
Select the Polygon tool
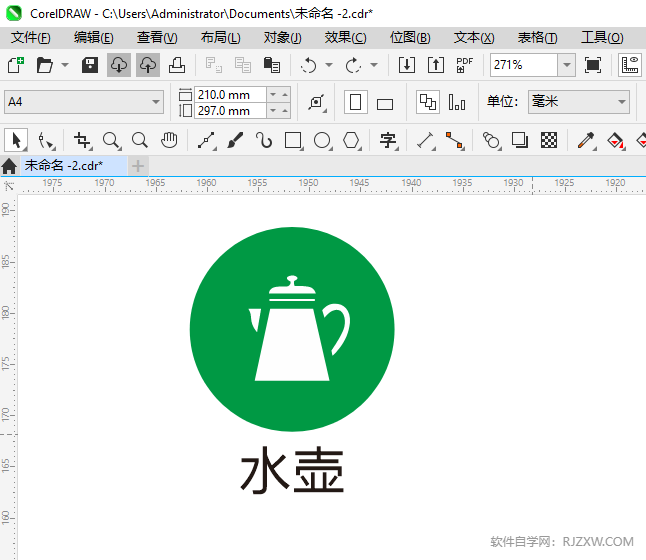[351, 141]
